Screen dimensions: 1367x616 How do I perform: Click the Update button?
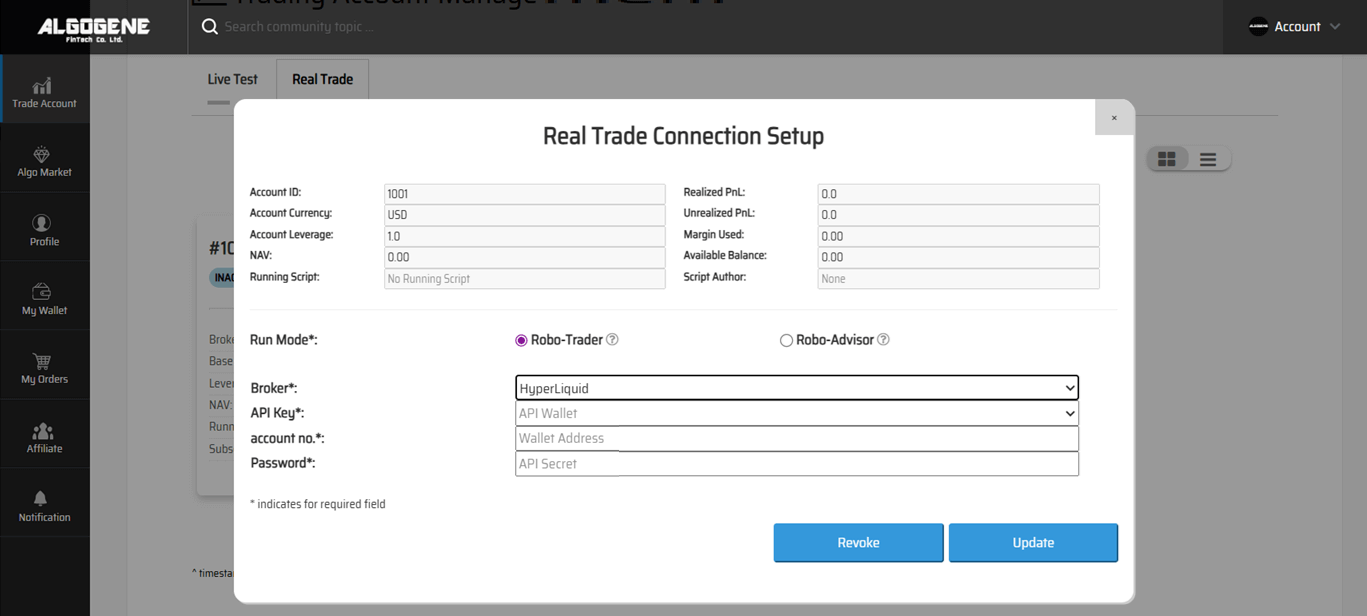pyautogui.click(x=1033, y=542)
